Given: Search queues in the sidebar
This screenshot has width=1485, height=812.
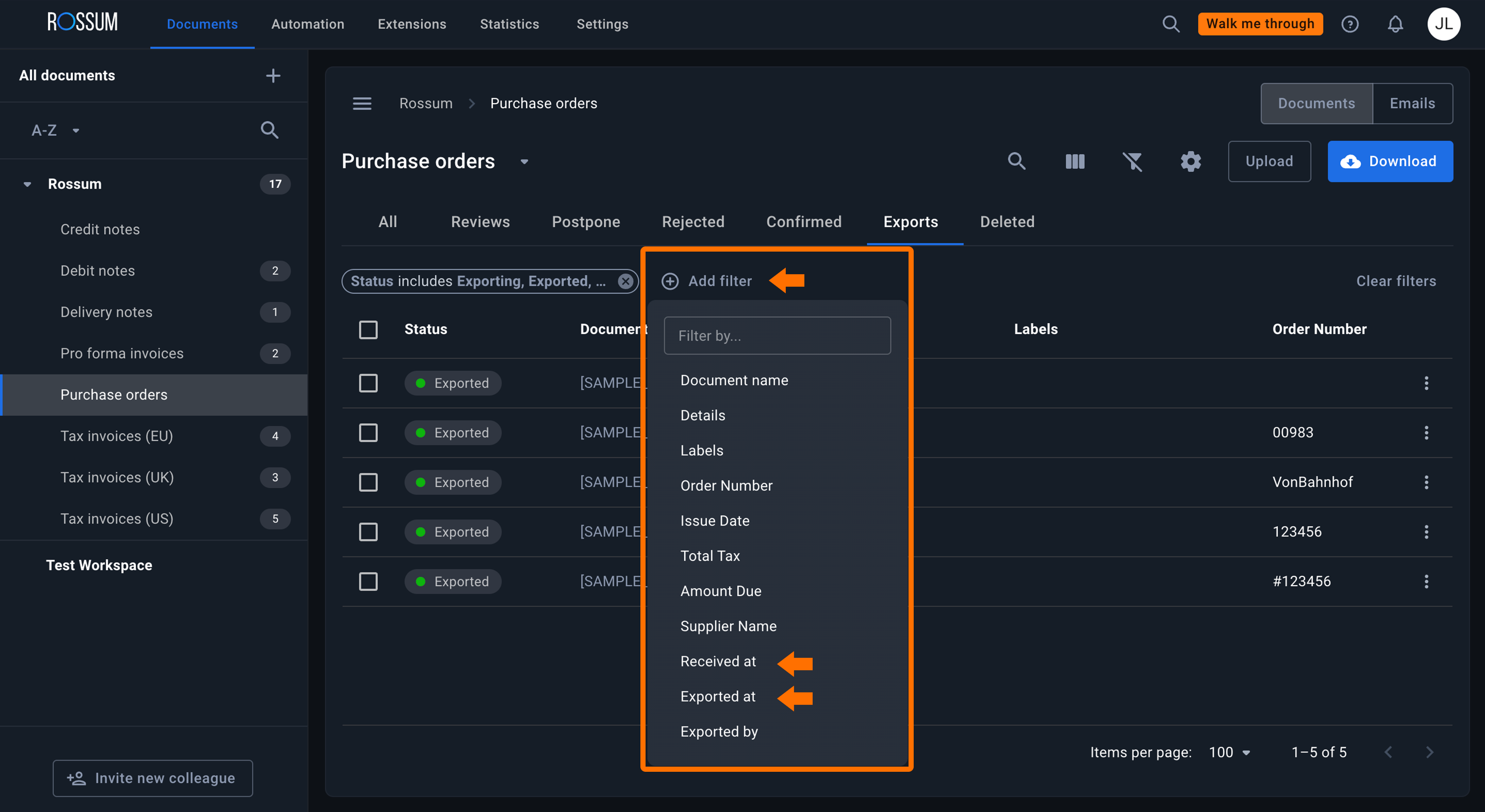Looking at the screenshot, I should coord(269,130).
